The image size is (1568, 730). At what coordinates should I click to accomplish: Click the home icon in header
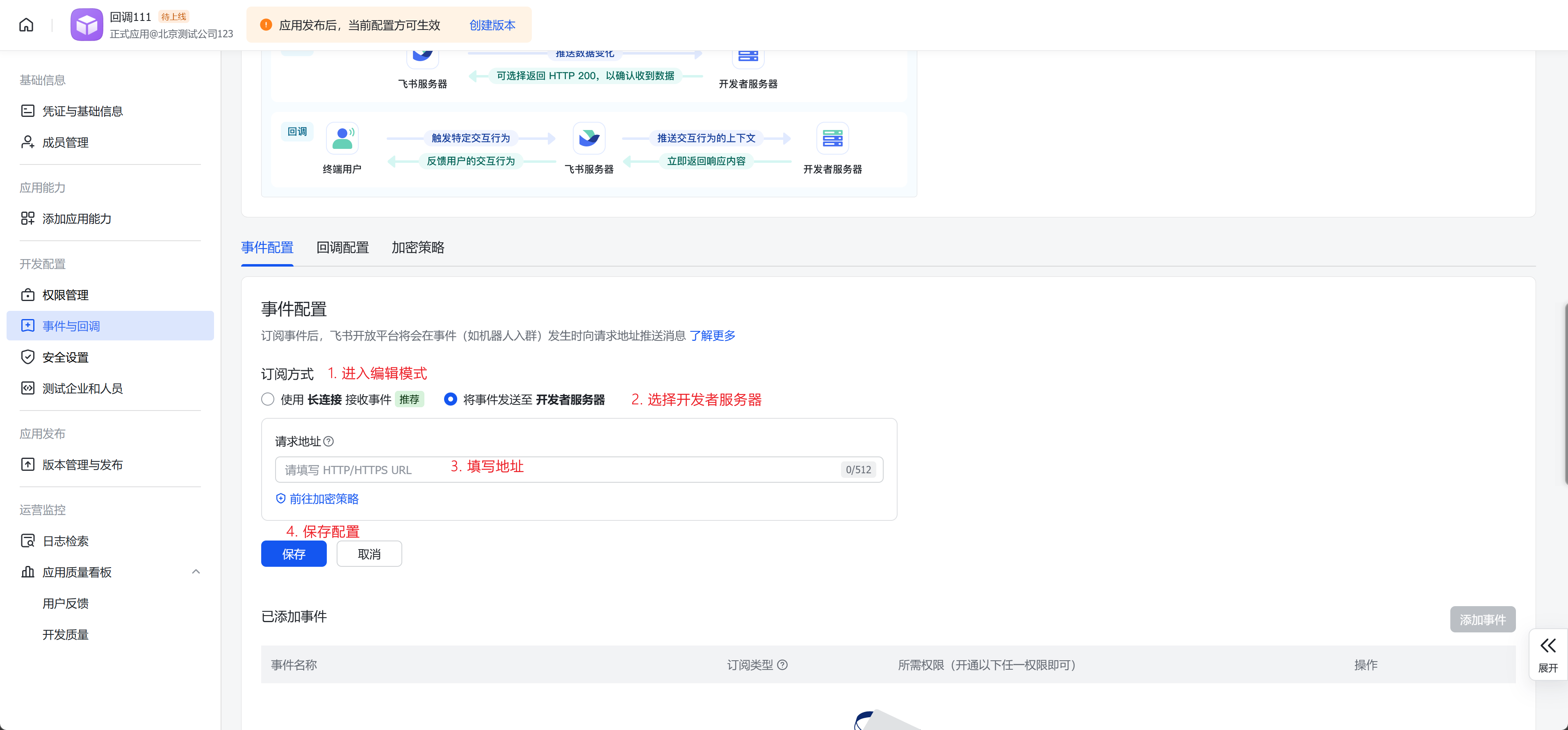click(26, 25)
